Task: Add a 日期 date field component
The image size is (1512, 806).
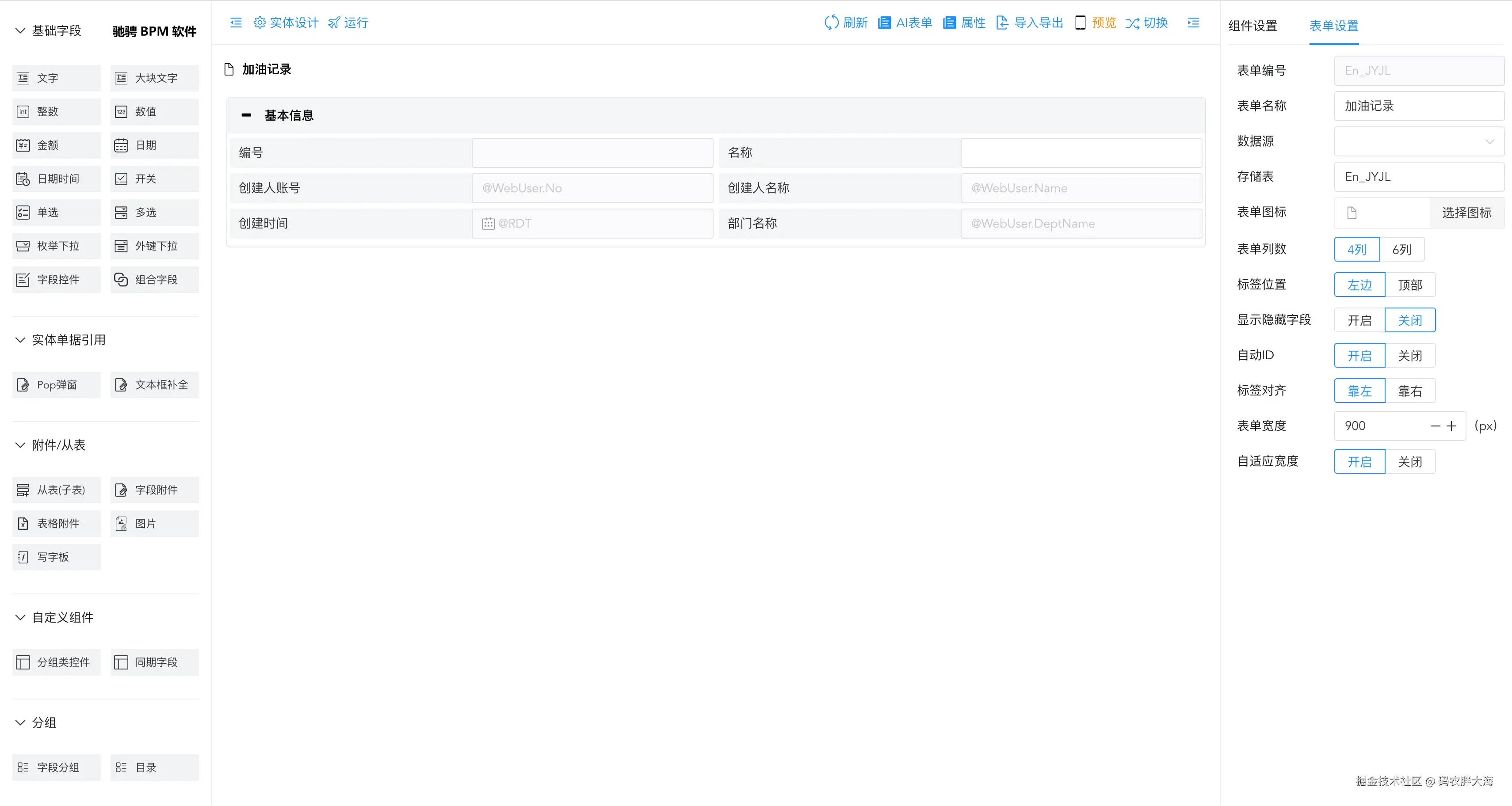Action: [154, 145]
